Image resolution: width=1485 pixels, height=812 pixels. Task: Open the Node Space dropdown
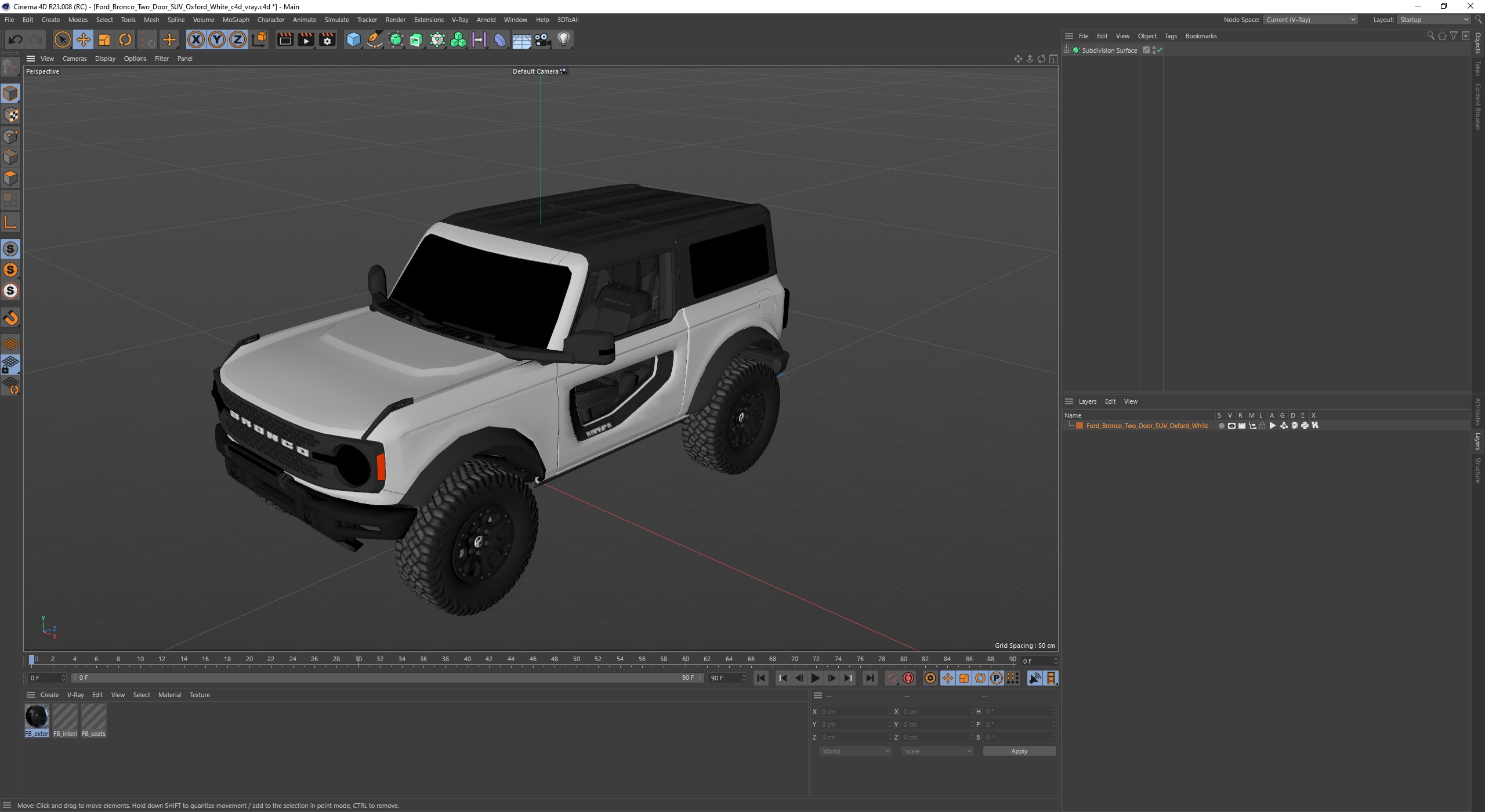pyautogui.click(x=1310, y=20)
